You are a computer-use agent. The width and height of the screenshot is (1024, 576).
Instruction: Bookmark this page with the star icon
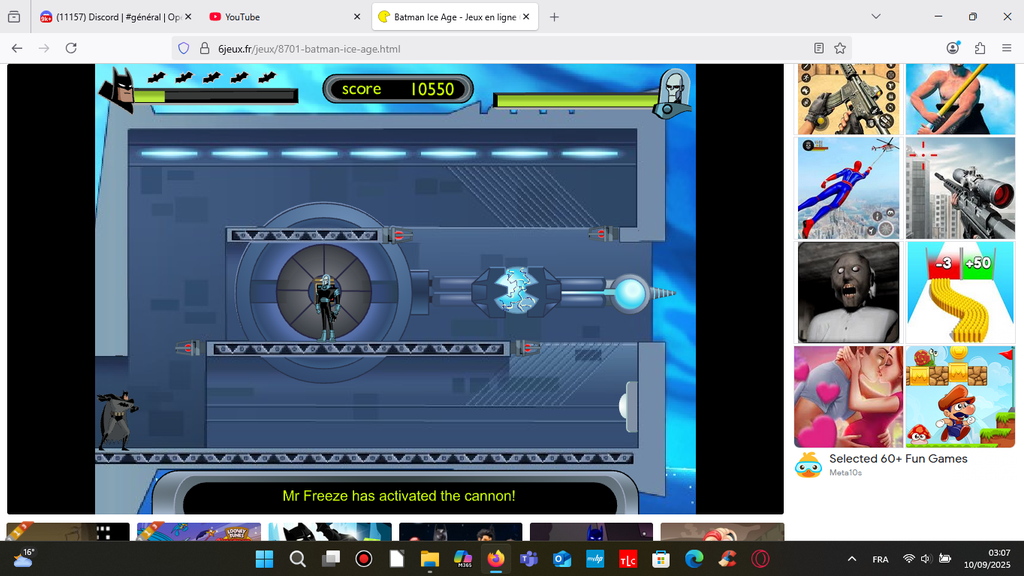click(x=840, y=48)
